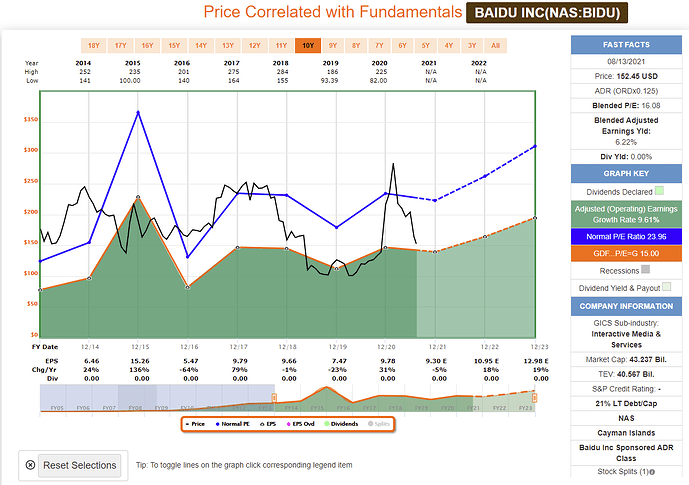689x485 pixels.
Task: Click the Stock Splits info icon
Action: click(x=652, y=472)
